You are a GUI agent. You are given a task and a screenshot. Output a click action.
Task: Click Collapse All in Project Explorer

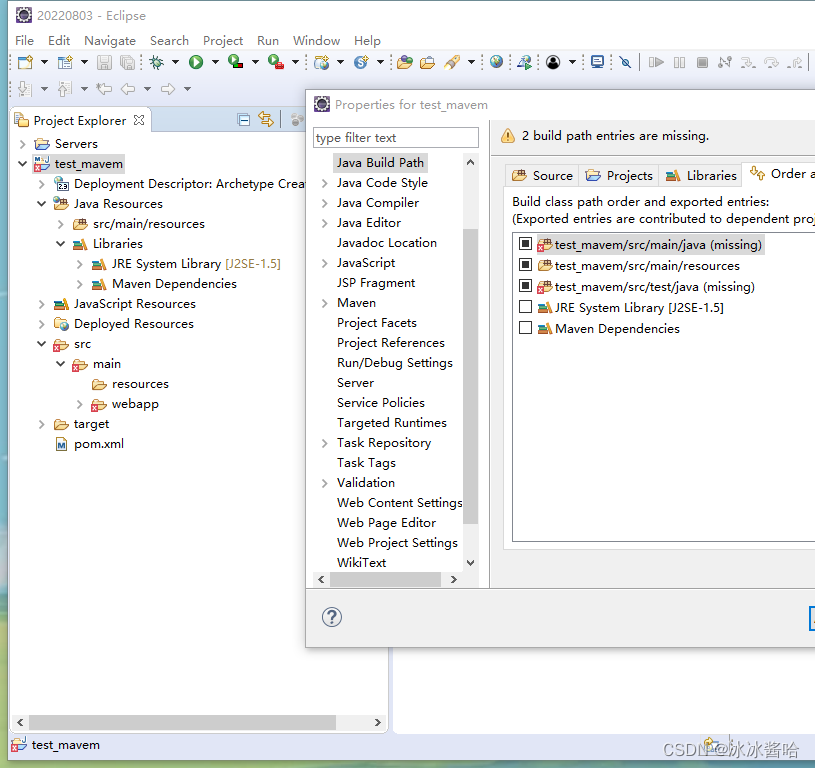click(243, 120)
